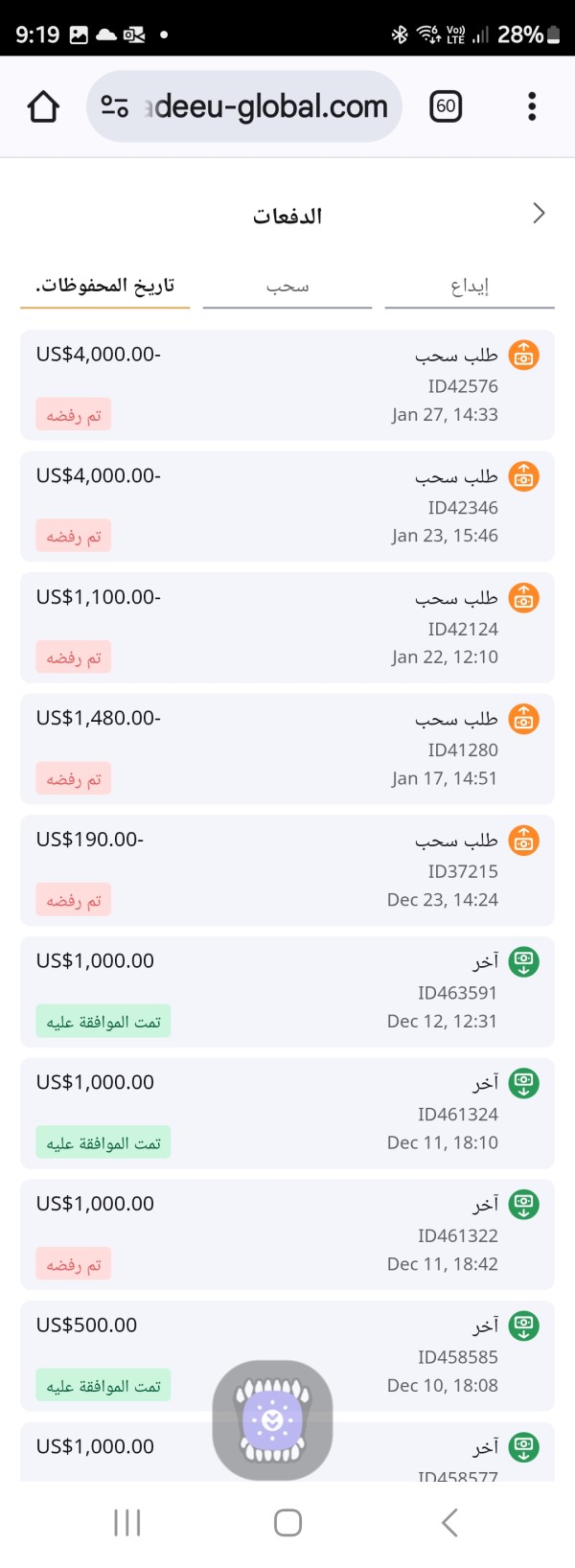This screenshot has width=575, height=1568.
Task: Tap the orange withdrawal icon for ID37215
Action: pyautogui.click(x=523, y=841)
